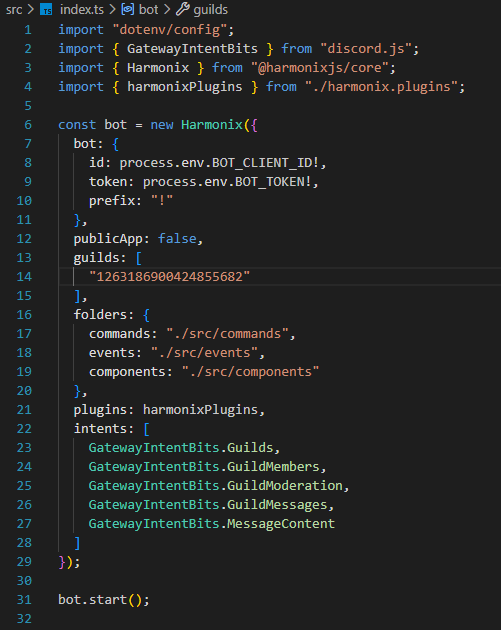Click the bot.start() call
The width and height of the screenshot is (501, 630).
[x=103, y=599]
